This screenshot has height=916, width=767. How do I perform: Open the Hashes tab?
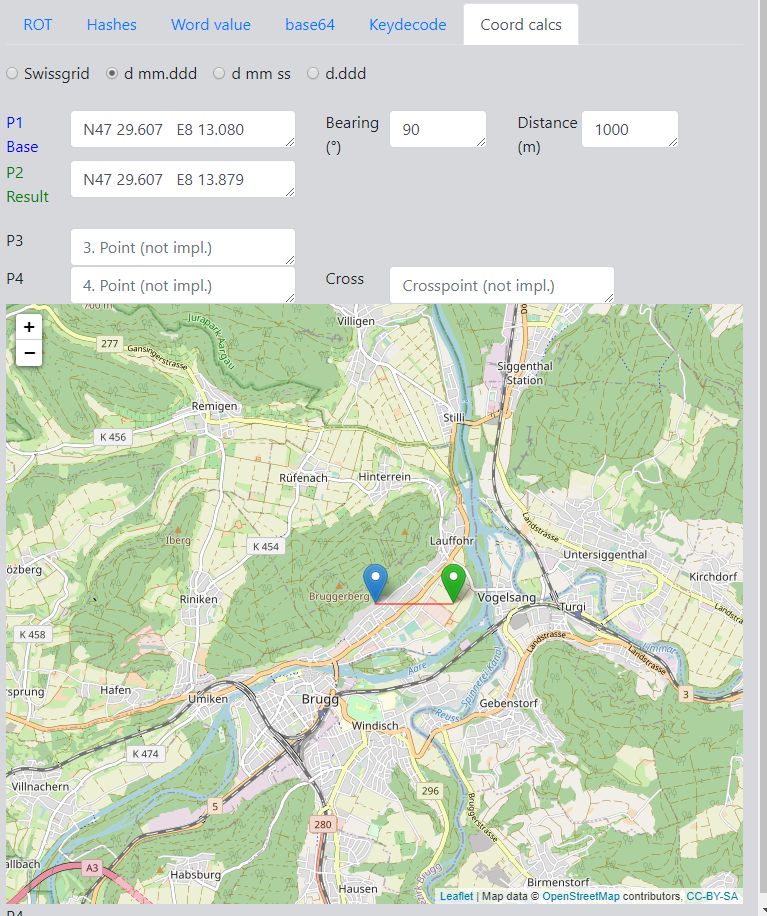(112, 25)
